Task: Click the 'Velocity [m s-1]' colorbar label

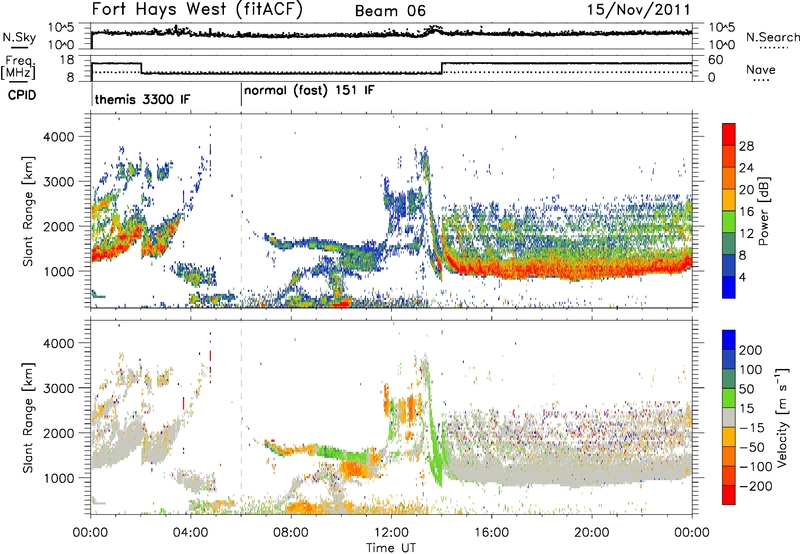Action: pyautogui.click(x=782, y=417)
